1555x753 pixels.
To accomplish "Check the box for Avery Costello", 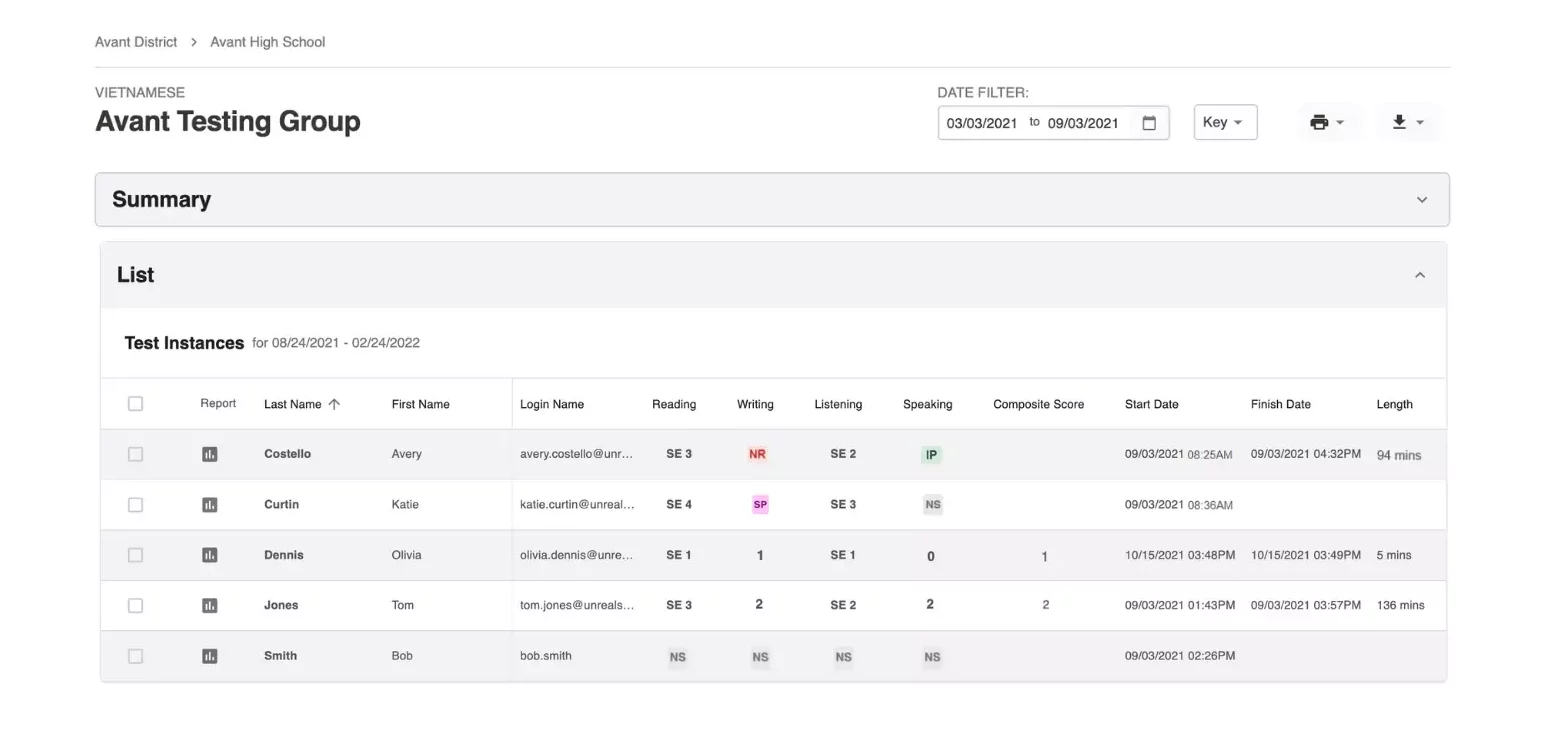I will coord(135,454).
